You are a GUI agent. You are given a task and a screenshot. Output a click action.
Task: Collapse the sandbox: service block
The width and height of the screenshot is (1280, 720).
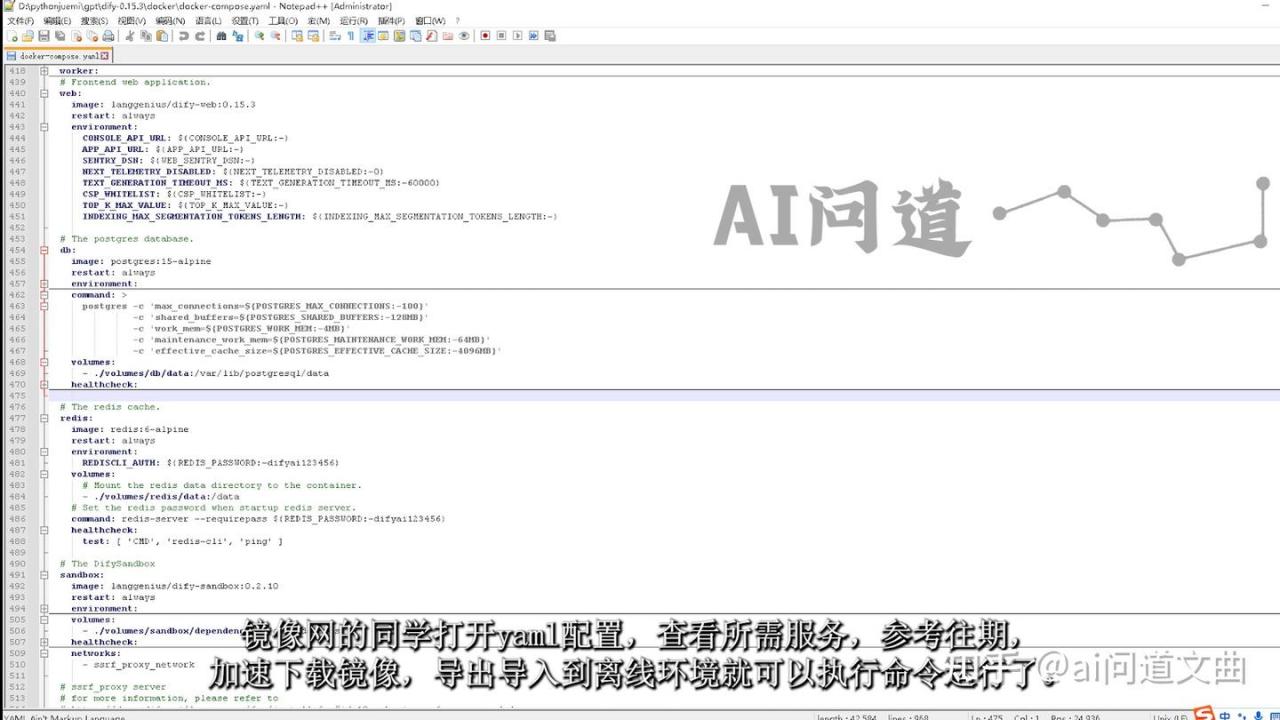coord(44,575)
